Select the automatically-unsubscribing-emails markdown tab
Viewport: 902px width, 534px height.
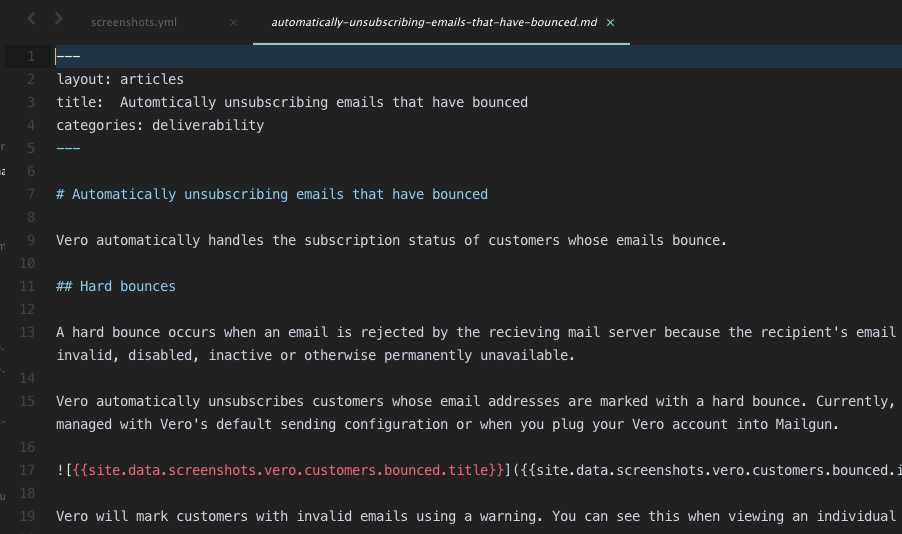(434, 22)
